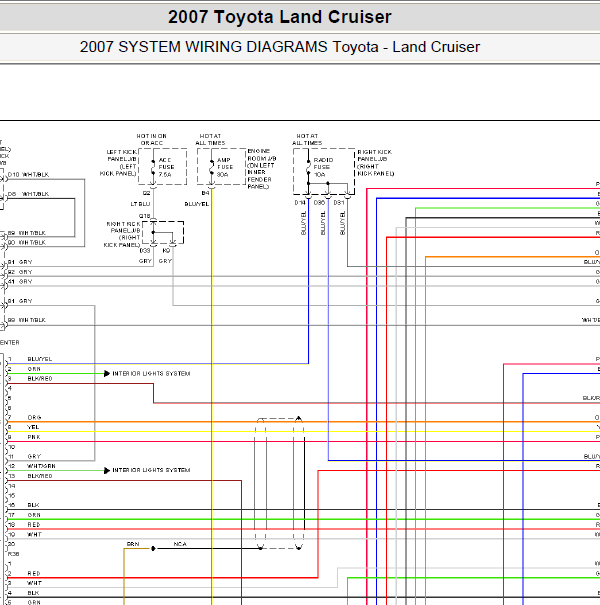Select the 'K9' connector label
600x605 pixels.
pos(166,251)
